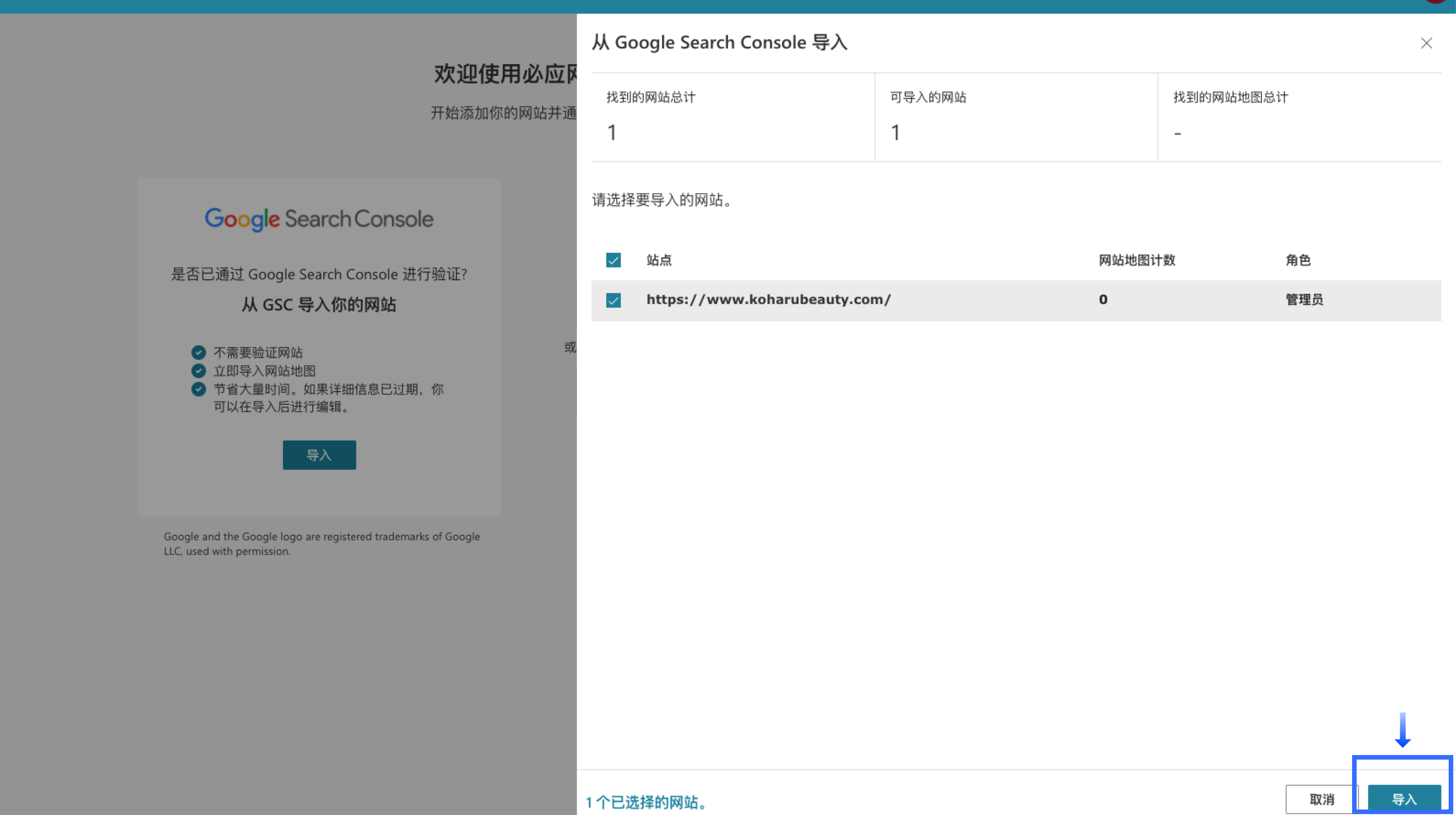Click the 1 个已选择的网站 status text
The width and height of the screenshot is (1456, 815).
pyautogui.click(x=647, y=802)
